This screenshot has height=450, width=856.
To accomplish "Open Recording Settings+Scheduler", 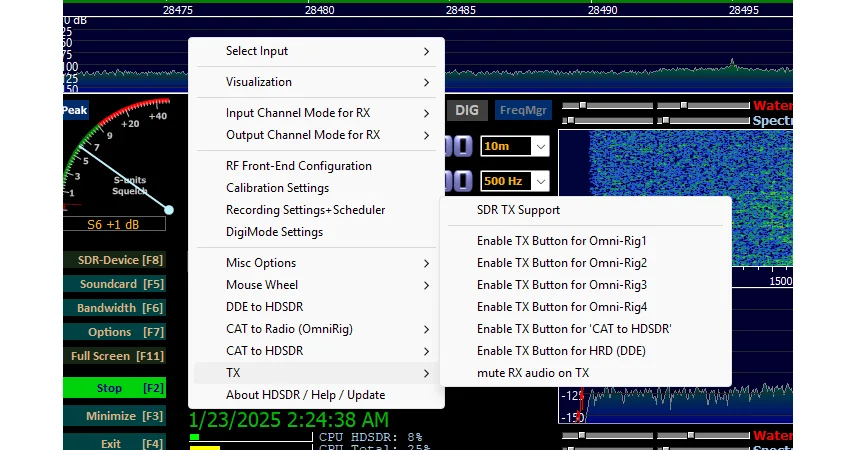I will (x=316, y=210).
